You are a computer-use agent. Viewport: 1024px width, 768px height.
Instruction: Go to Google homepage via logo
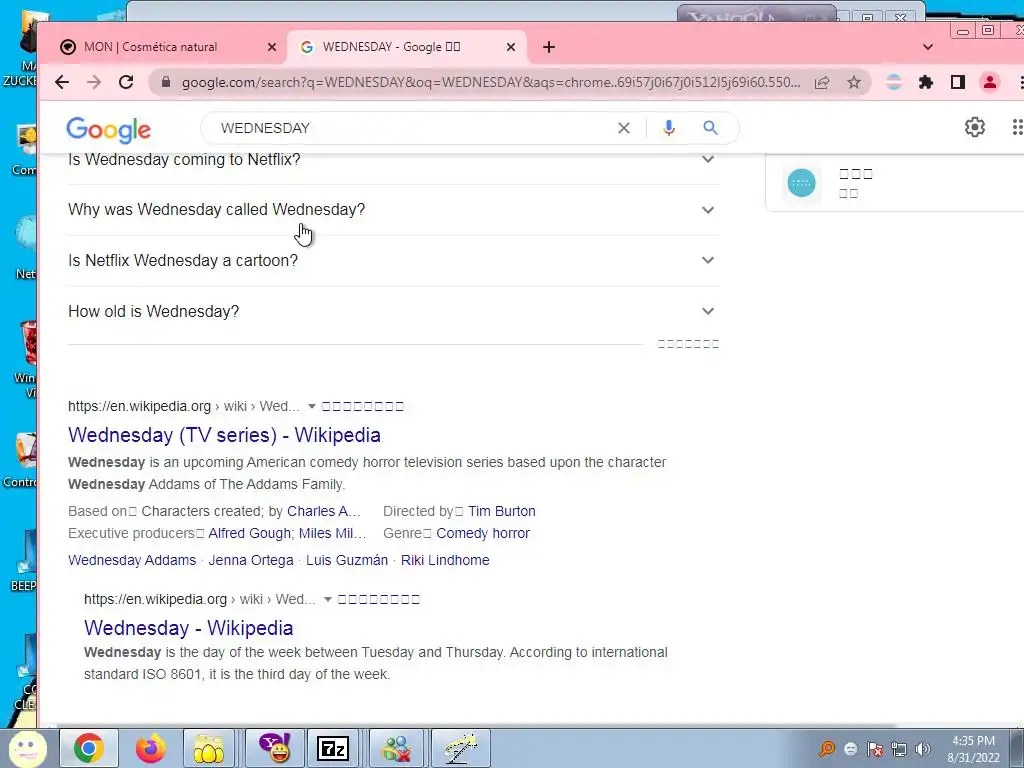108,129
